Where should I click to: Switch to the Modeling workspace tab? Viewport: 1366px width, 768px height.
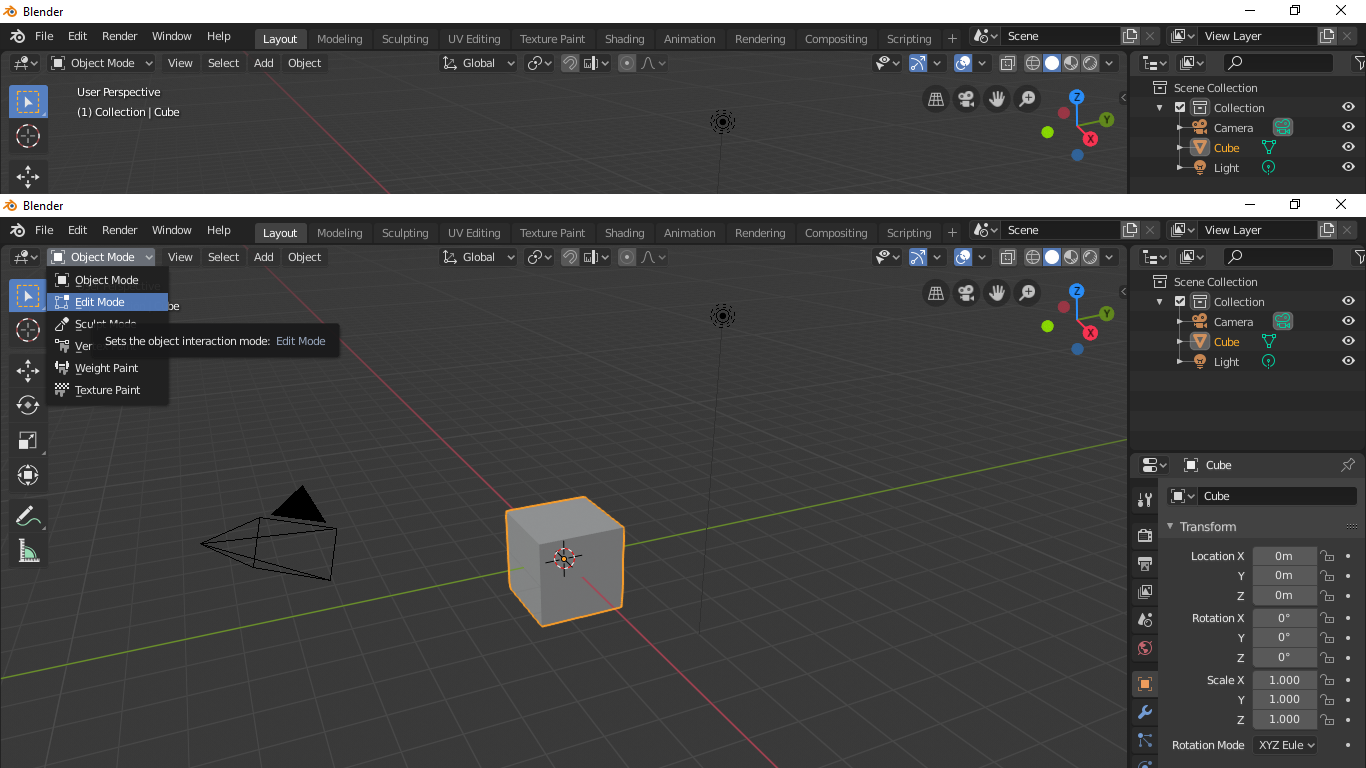click(339, 232)
